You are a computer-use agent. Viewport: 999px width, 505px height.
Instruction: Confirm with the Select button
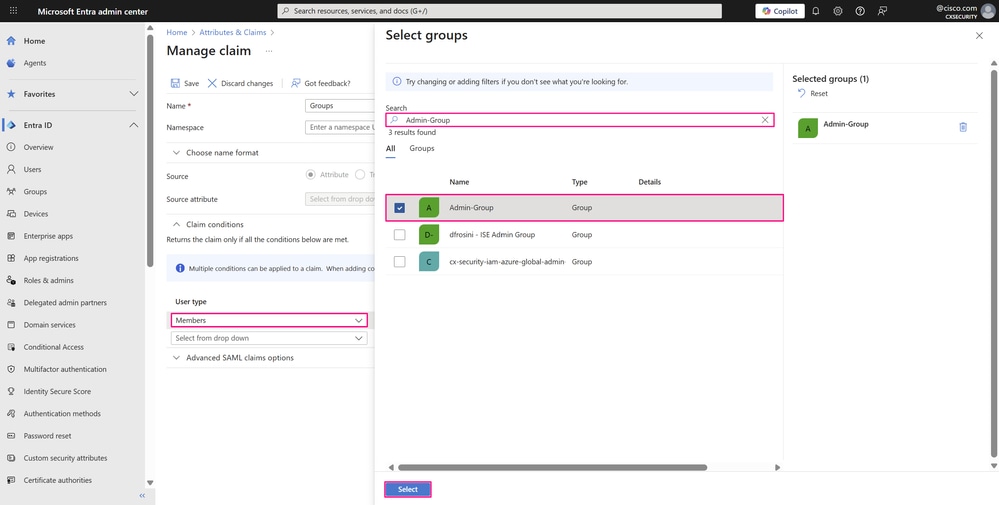pos(408,489)
